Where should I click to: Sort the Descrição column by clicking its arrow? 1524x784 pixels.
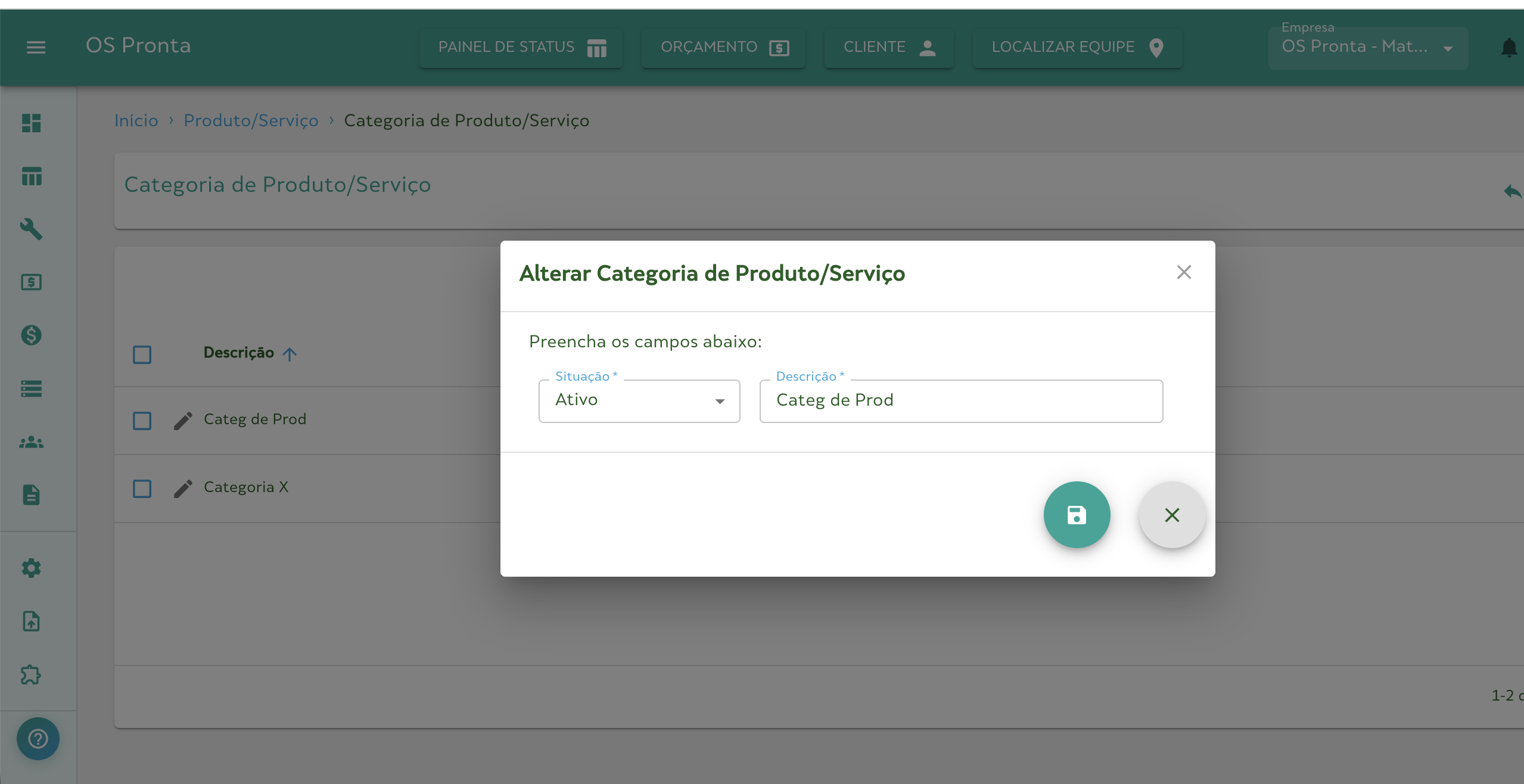290,353
